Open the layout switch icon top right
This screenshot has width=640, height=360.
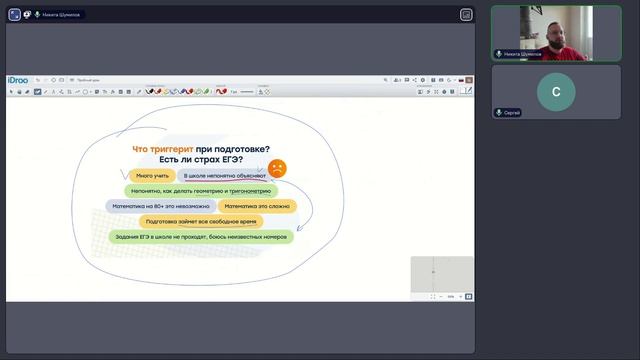(x=466, y=15)
